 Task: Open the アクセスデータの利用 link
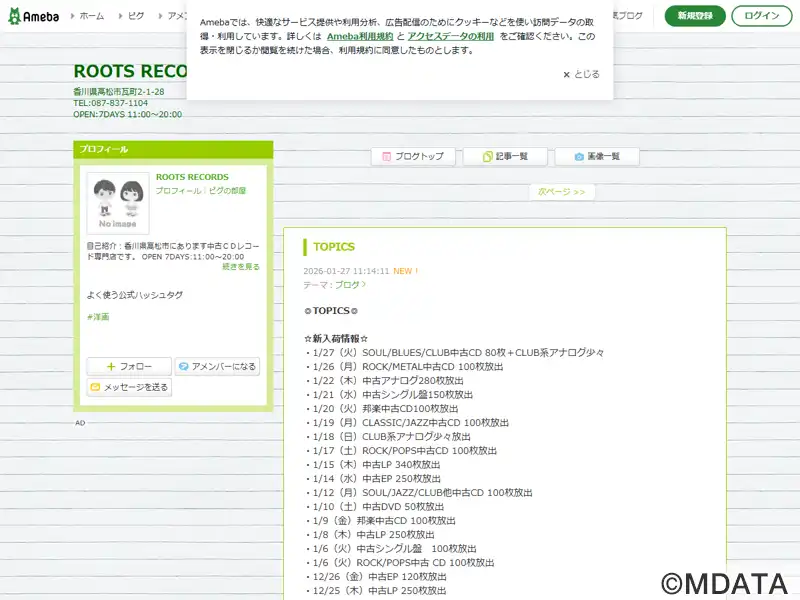pyautogui.click(x=451, y=36)
